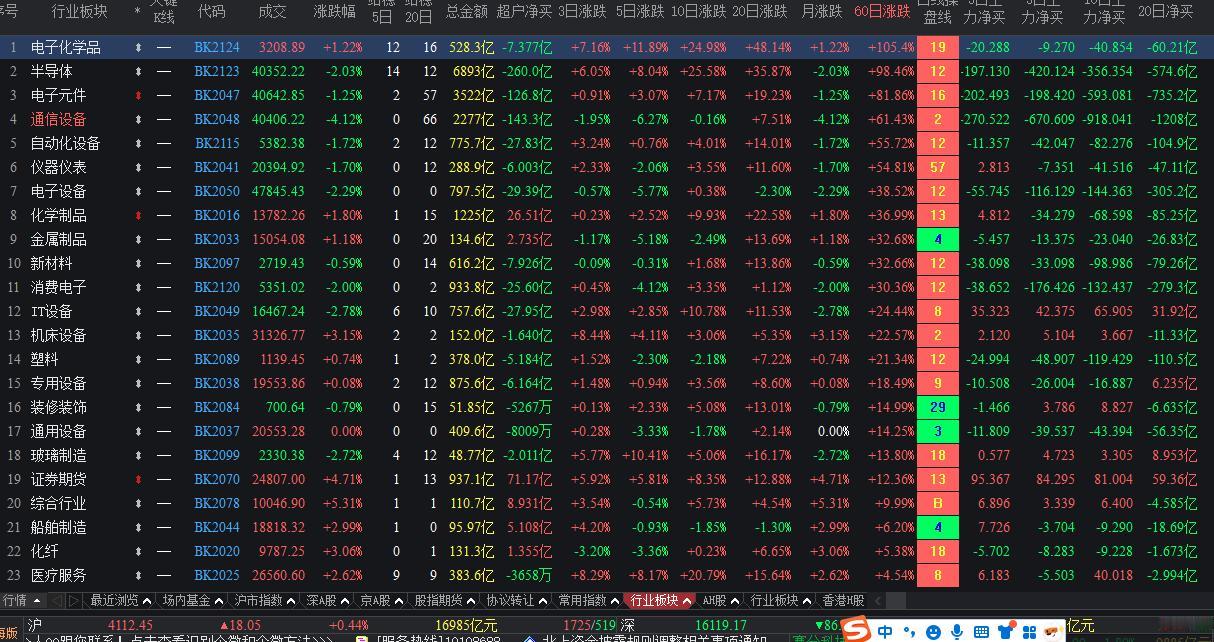The image size is (1214, 642).
Task: Open the dropdown caret of 协议转让 tab
Action: click(543, 601)
